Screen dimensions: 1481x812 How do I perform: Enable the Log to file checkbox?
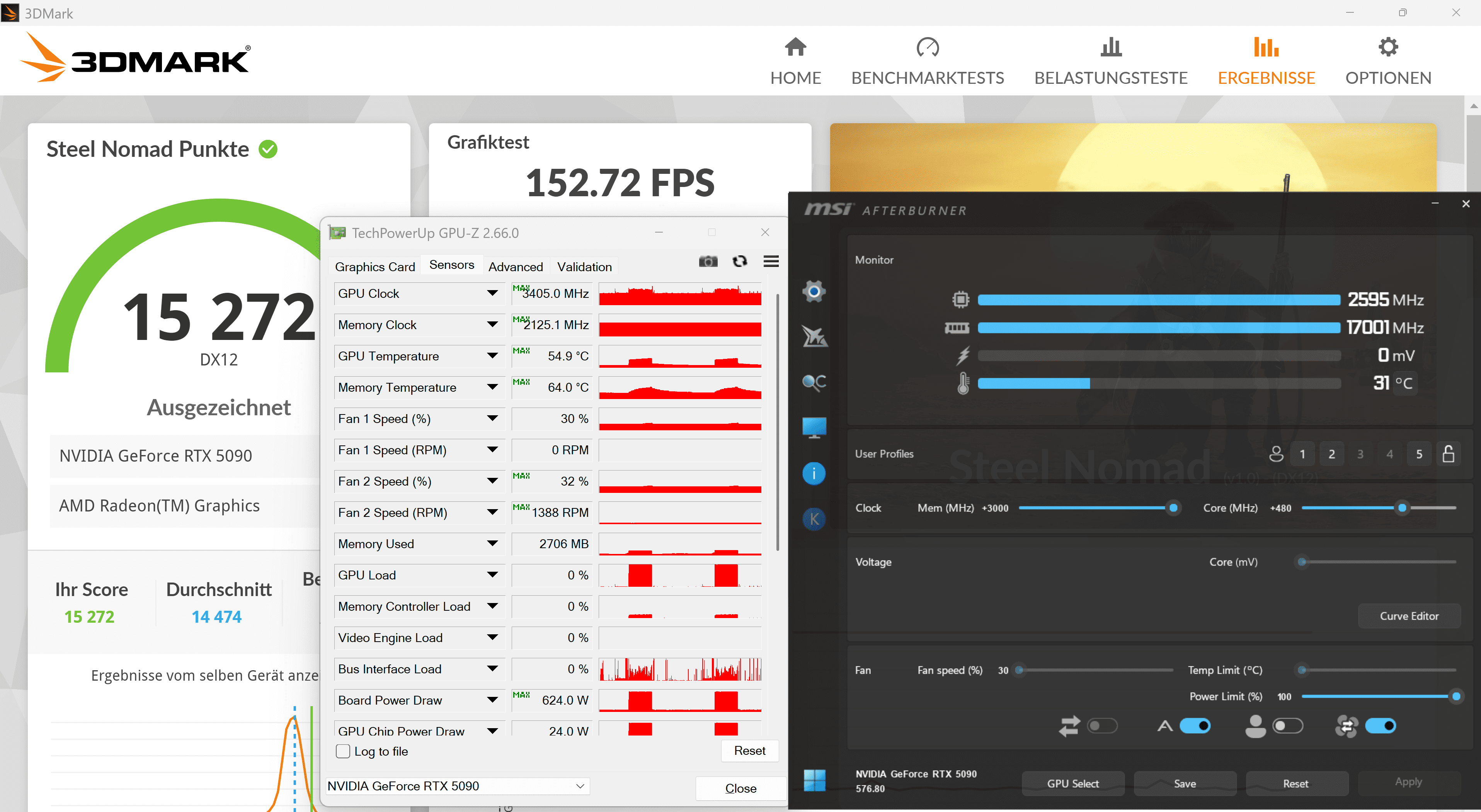click(343, 751)
